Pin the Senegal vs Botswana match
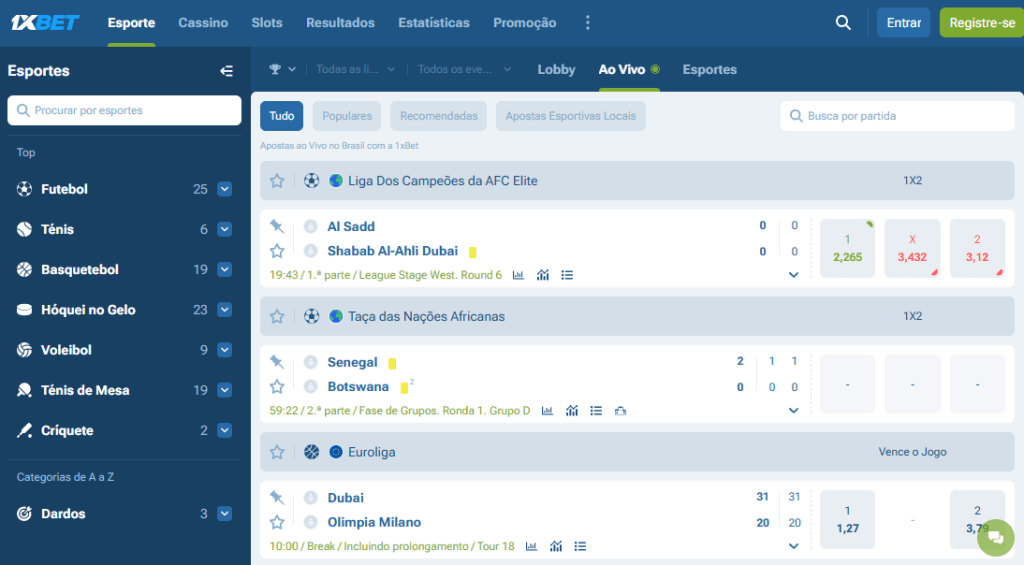 [277, 362]
